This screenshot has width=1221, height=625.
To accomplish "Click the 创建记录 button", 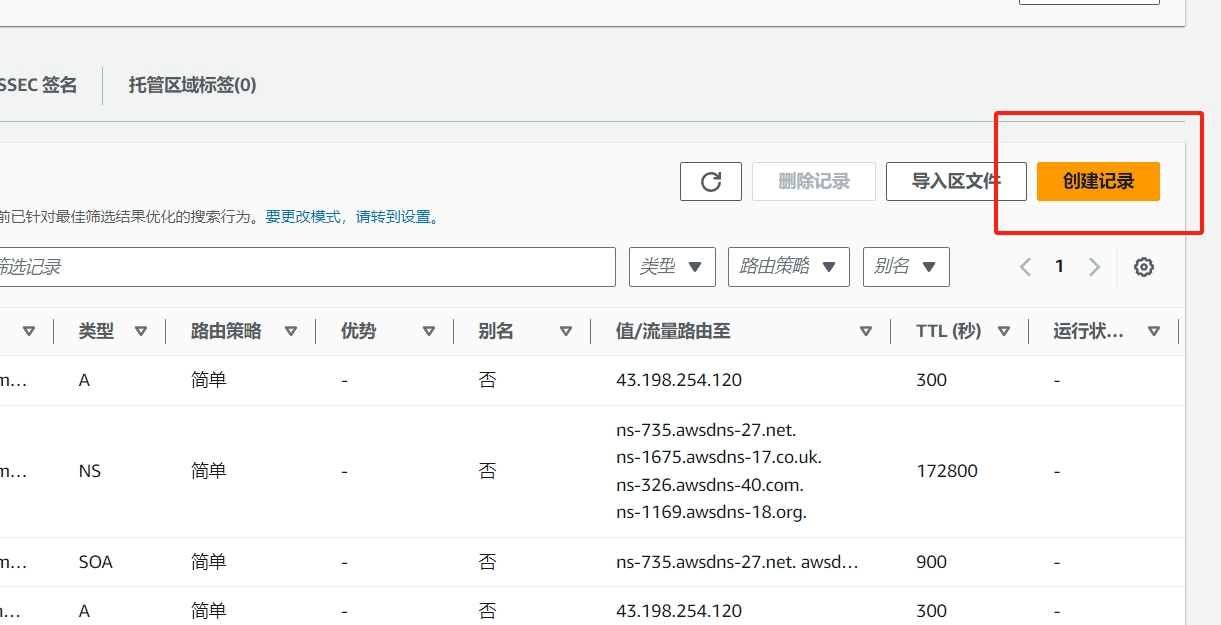I will pos(1098,181).
